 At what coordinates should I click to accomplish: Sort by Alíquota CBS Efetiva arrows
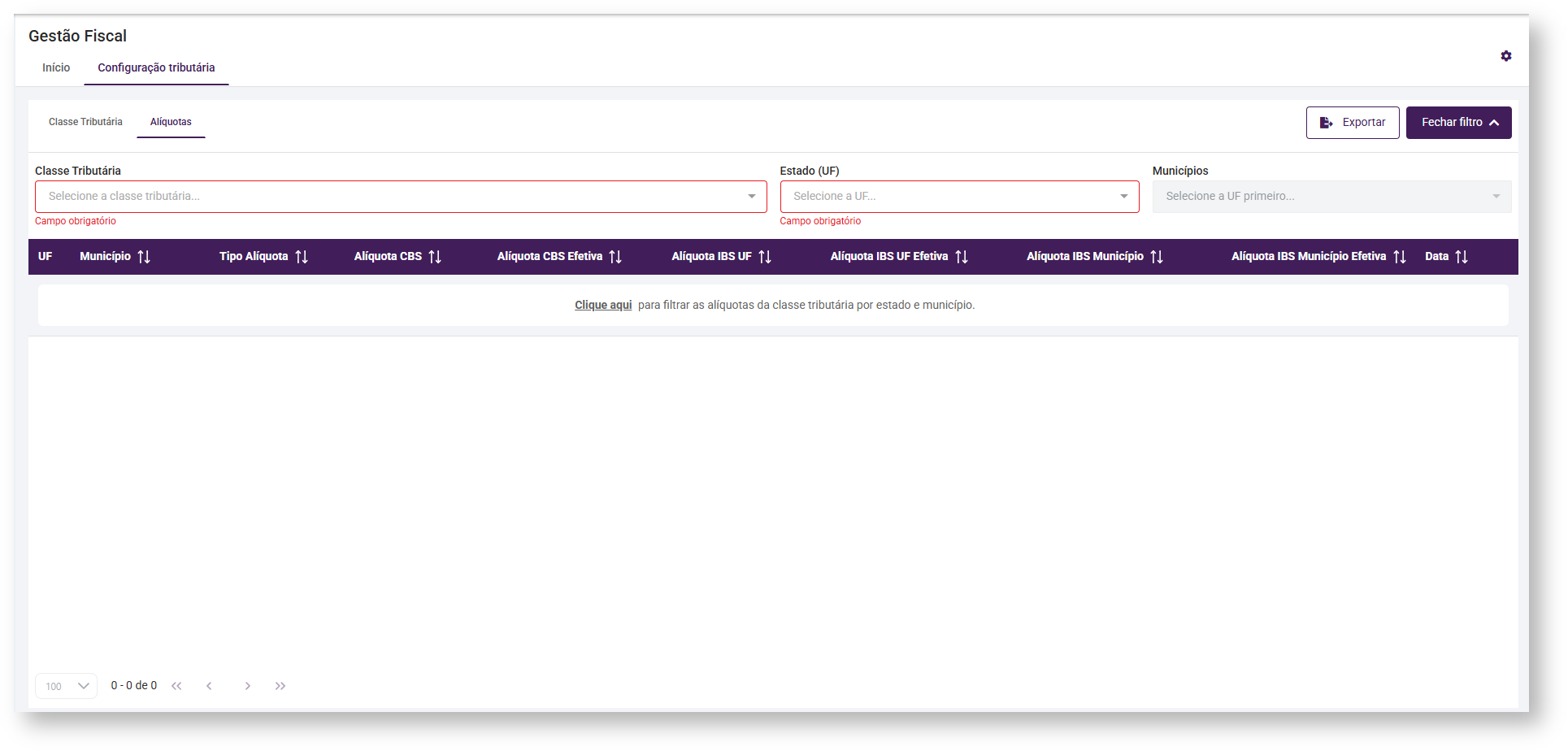pos(615,257)
